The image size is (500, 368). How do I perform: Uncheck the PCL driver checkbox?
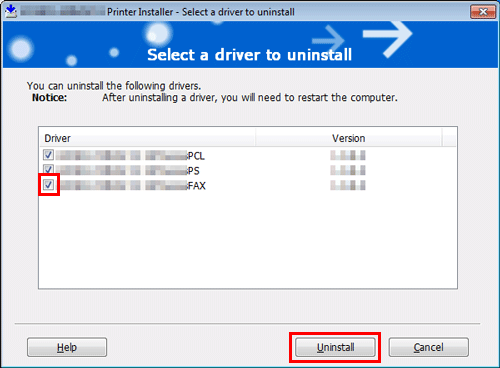pos(48,155)
